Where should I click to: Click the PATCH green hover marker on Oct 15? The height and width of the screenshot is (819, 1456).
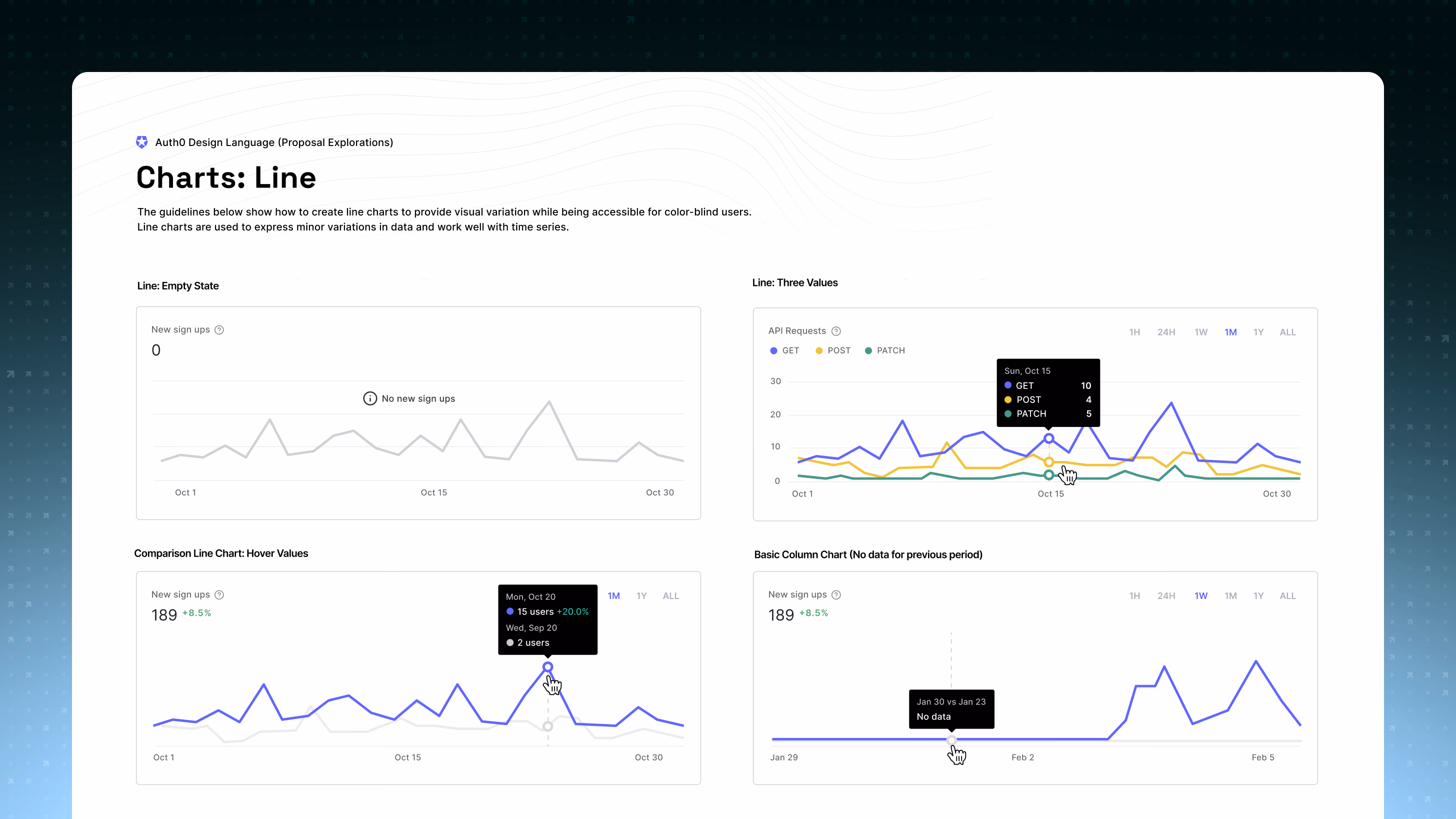(x=1048, y=475)
